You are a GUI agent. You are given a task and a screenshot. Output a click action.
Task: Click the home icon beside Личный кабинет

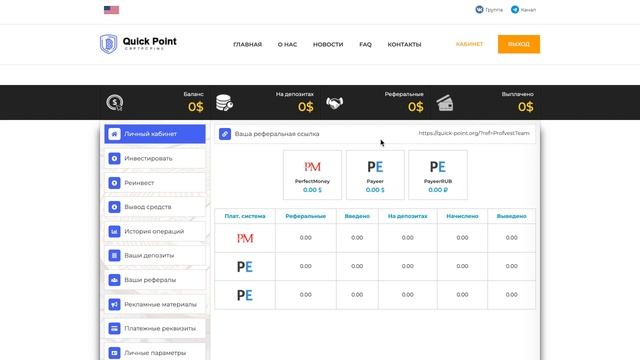(x=114, y=134)
